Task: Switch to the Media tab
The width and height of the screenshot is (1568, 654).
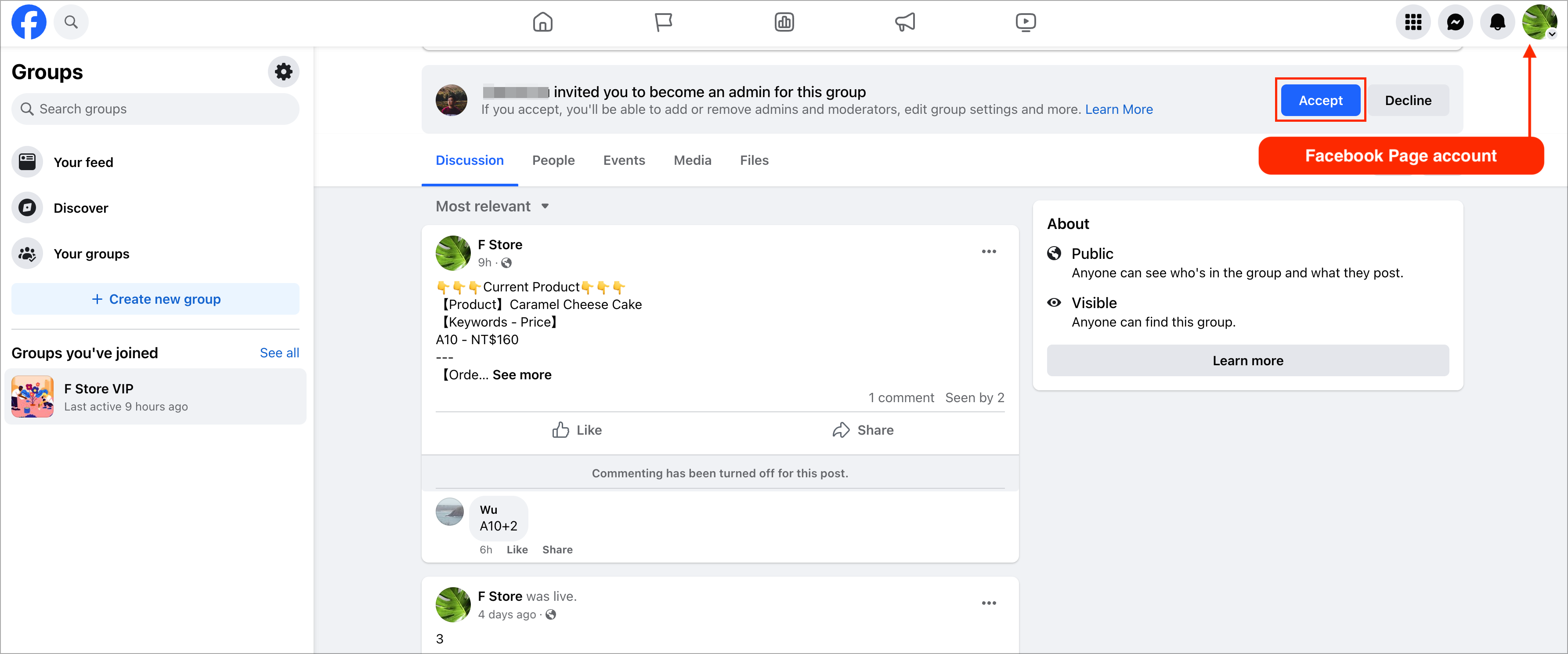Action: point(692,160)
